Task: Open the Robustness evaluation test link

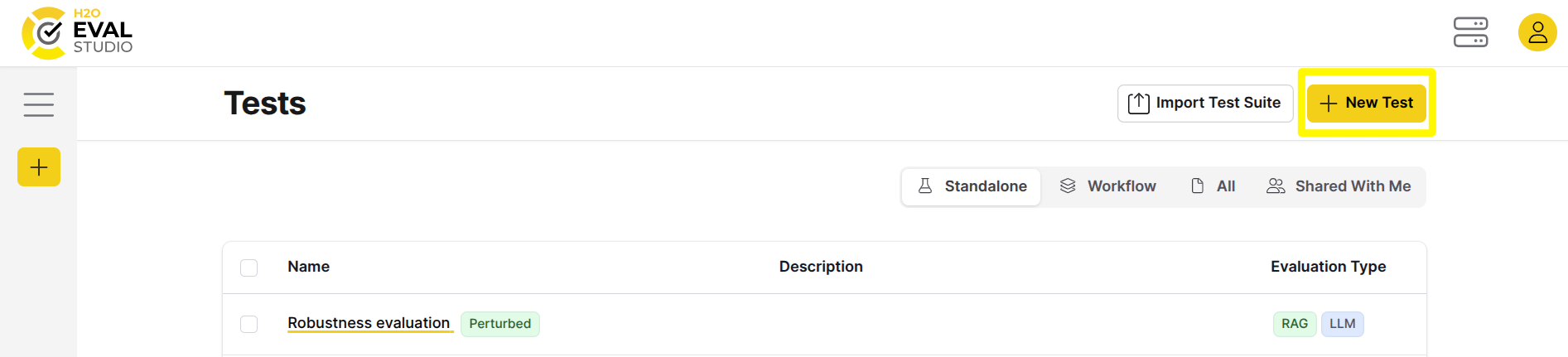Action: click(x=369, y=323)
